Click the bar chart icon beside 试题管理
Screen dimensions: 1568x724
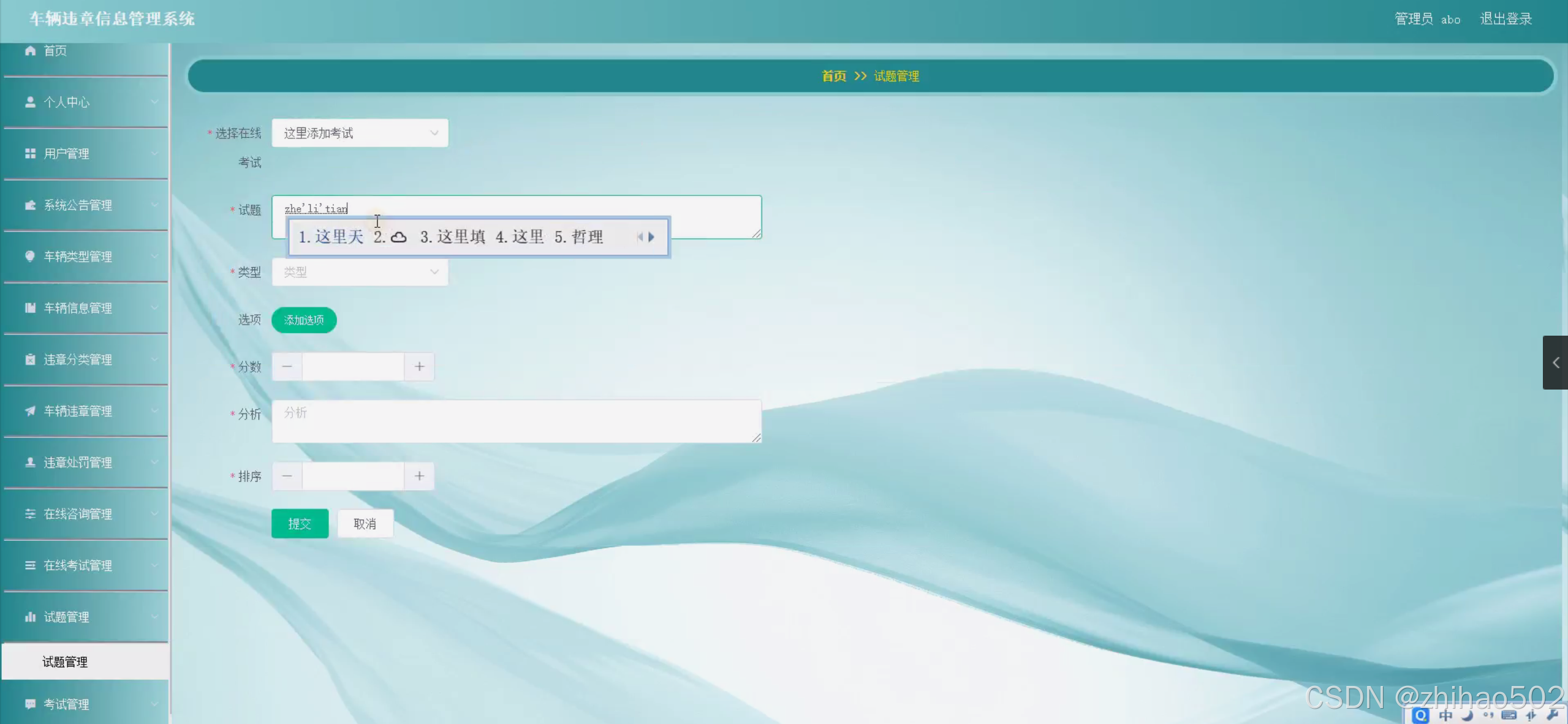[30, 617]
